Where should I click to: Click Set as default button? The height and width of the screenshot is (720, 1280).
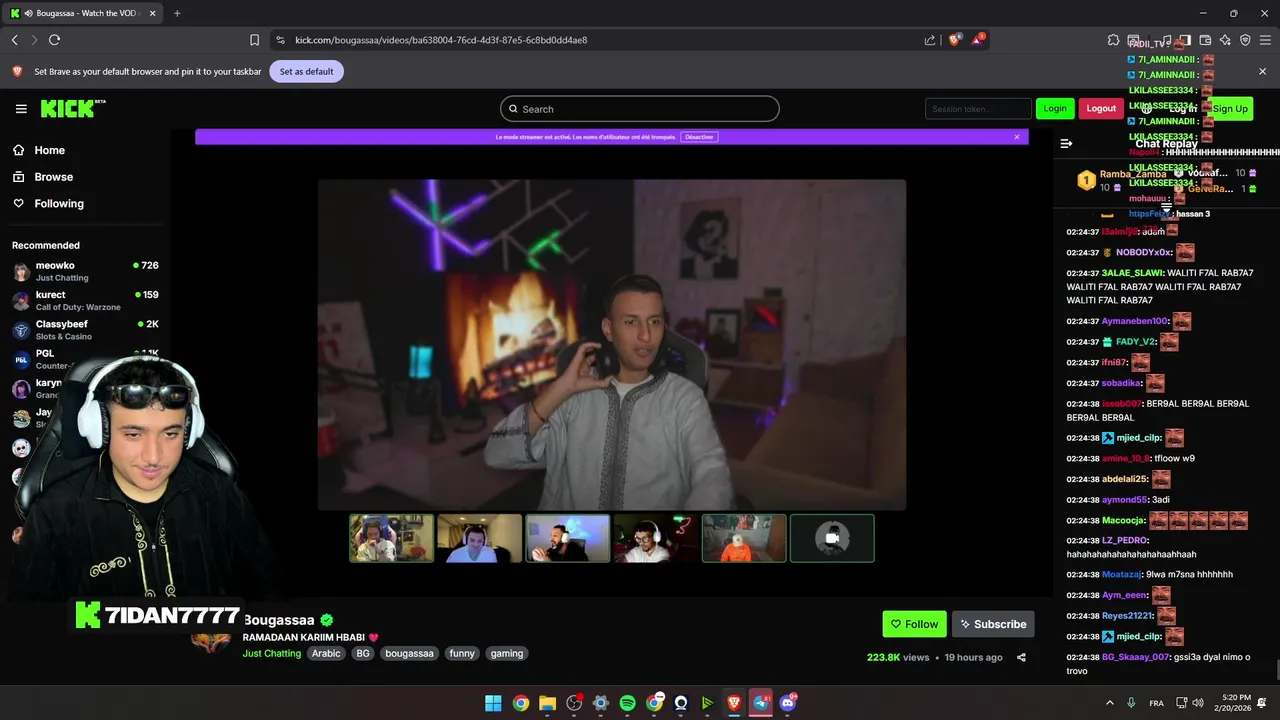(306, 71)
